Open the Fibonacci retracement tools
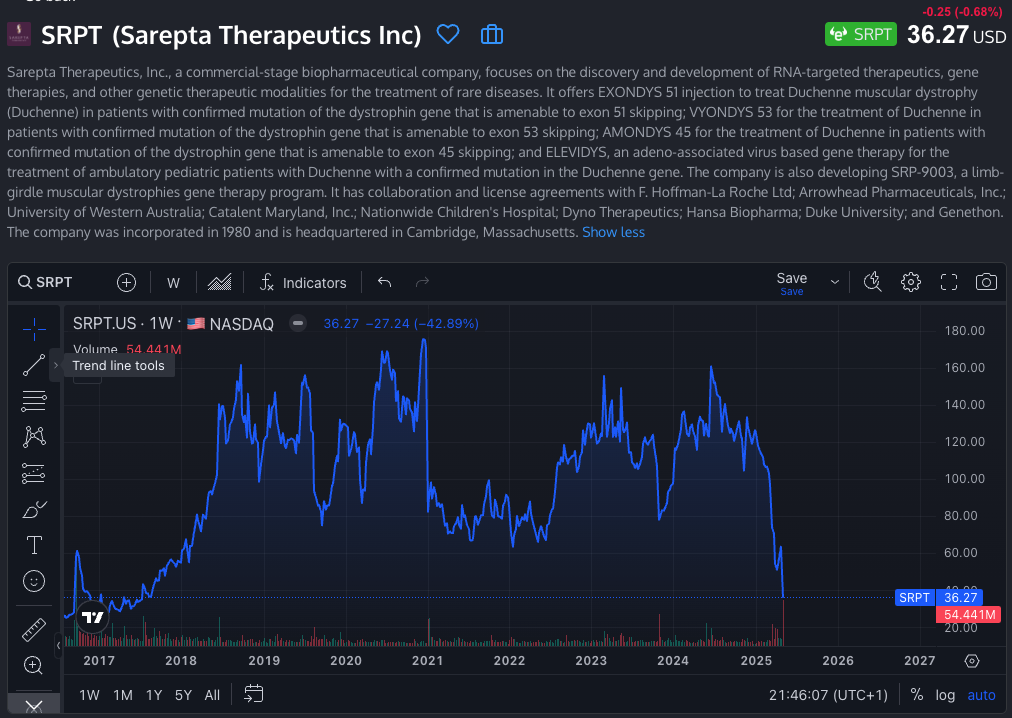 click(34, 401)
